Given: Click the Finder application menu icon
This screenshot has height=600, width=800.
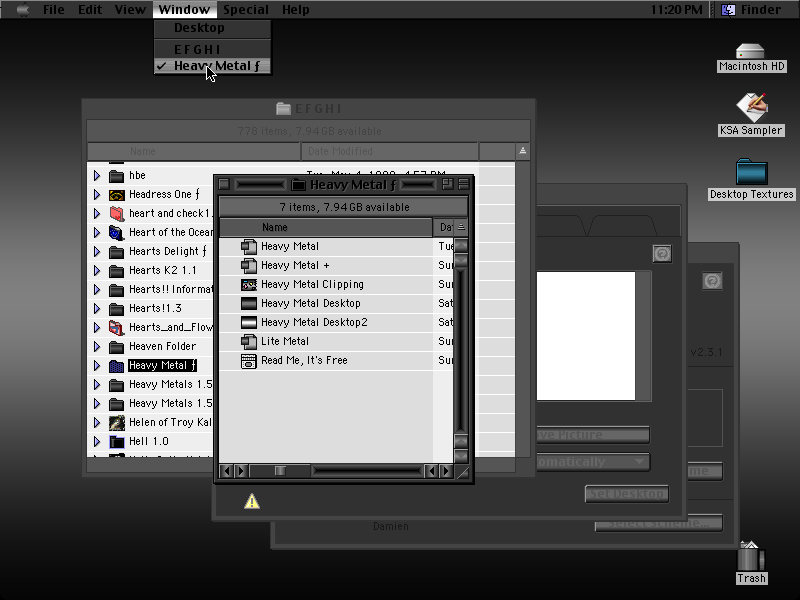Looking at the screenshot, I should click(728, 10).
